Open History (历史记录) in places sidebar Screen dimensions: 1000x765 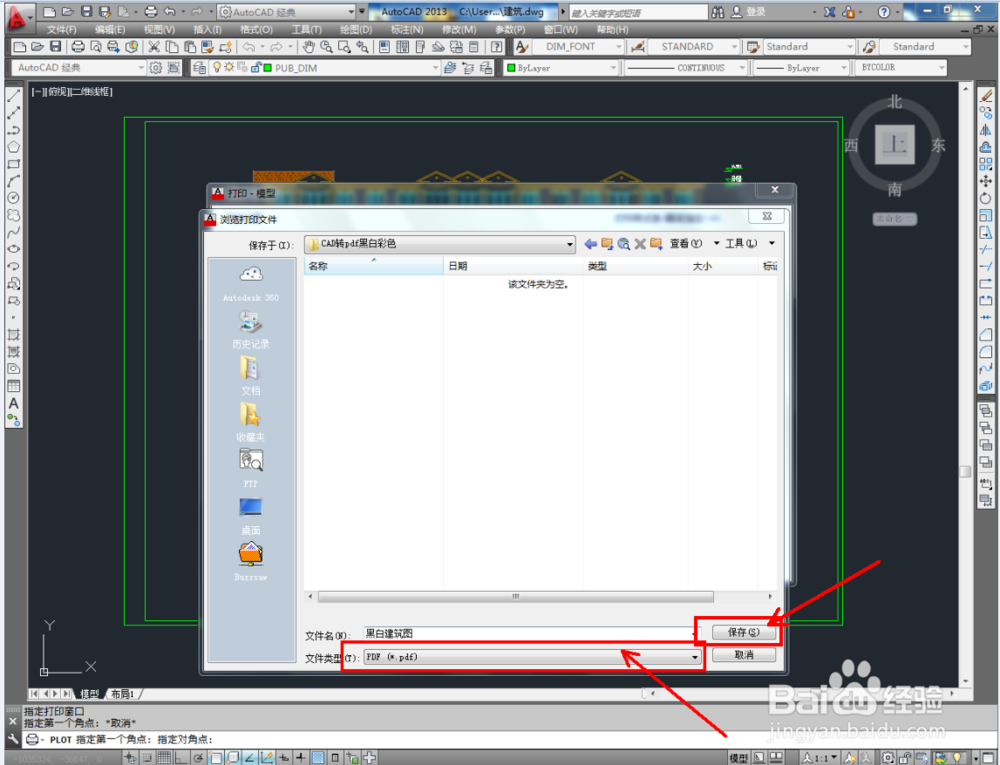(251, 330)
